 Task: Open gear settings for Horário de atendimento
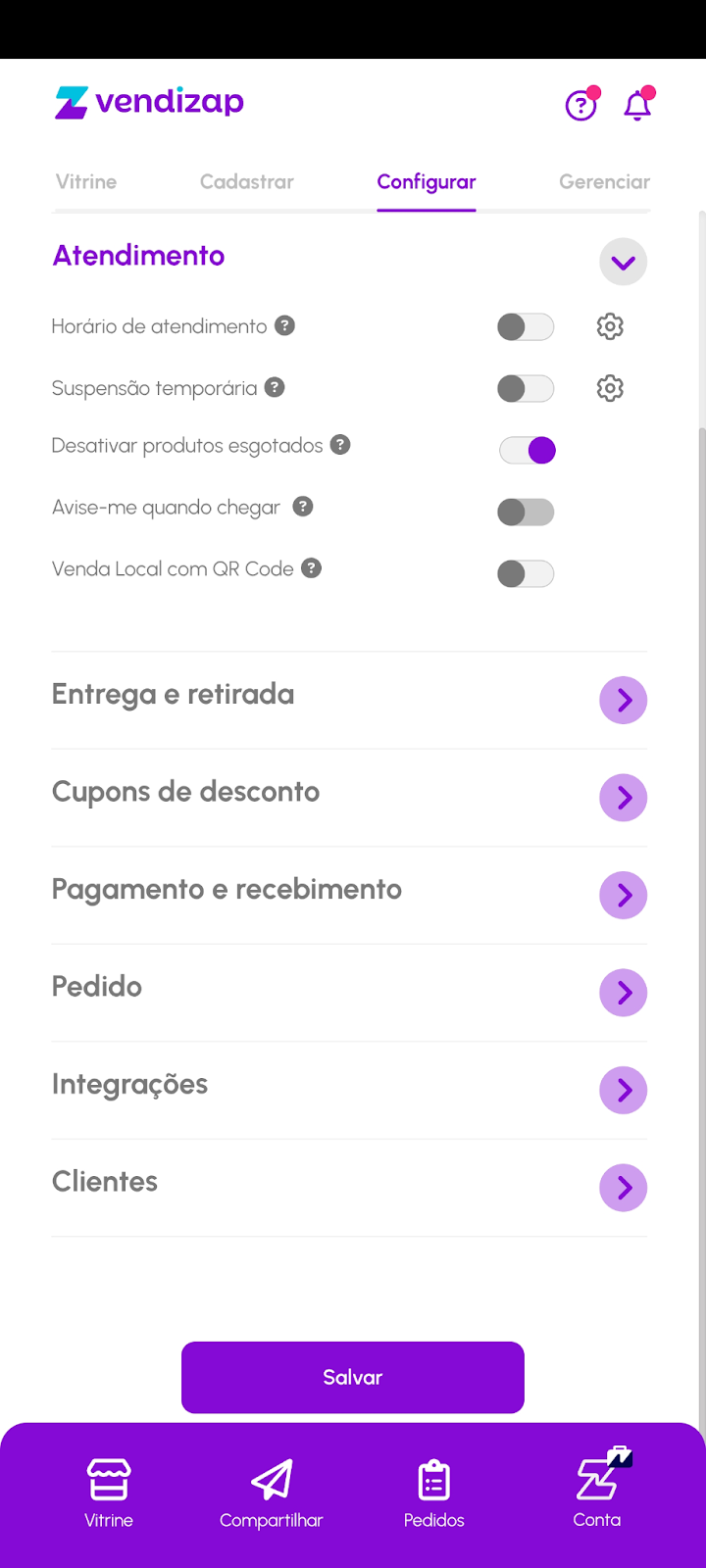pos(610,326)
